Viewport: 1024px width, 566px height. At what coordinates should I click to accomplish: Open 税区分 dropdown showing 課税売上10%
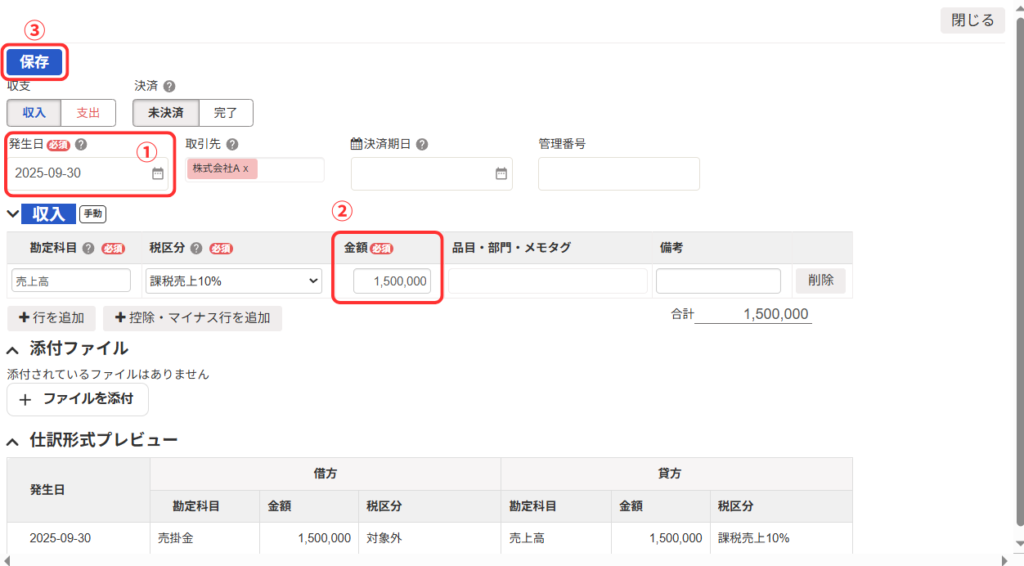point(234,281)
